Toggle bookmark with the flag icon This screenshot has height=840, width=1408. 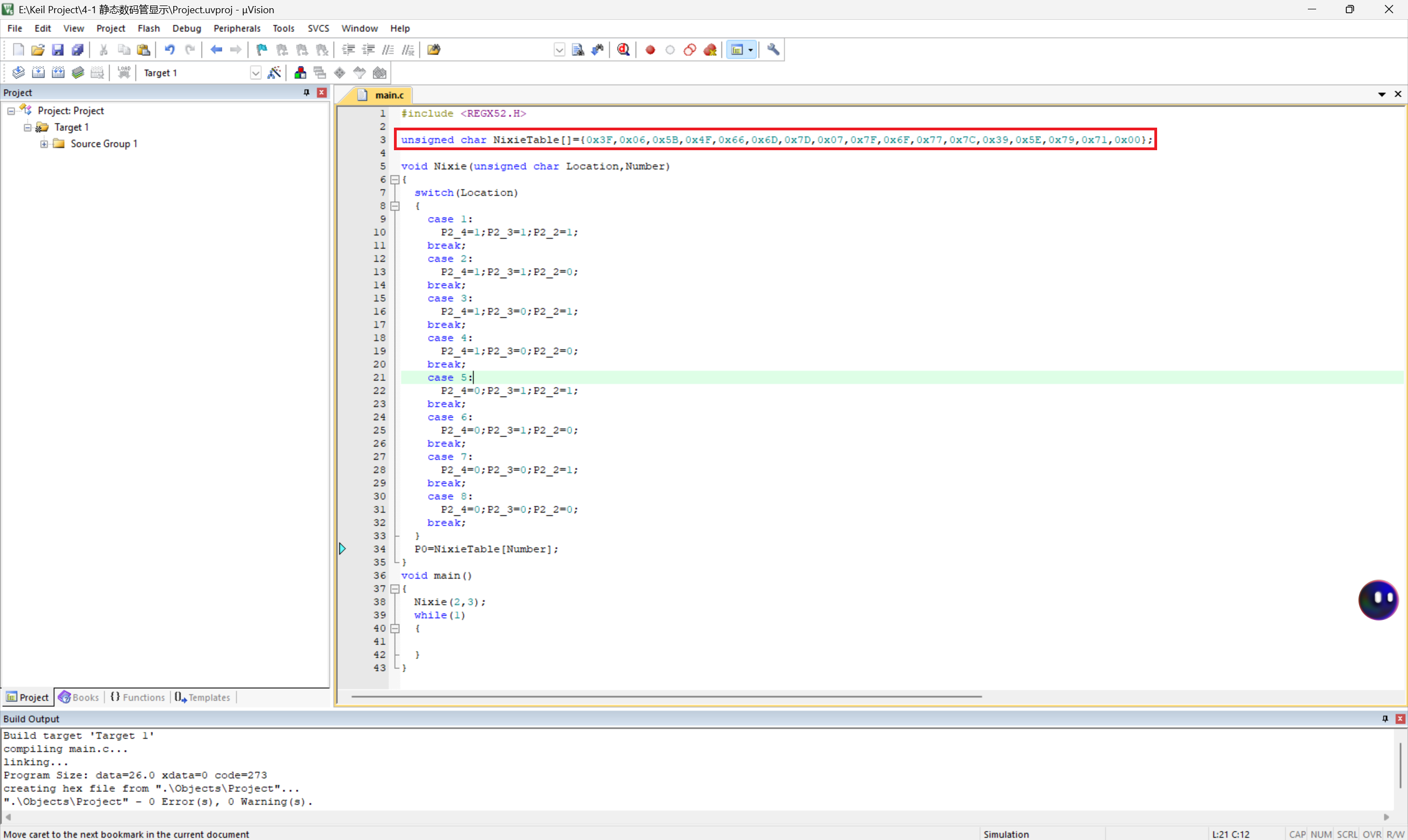[261, 50]
